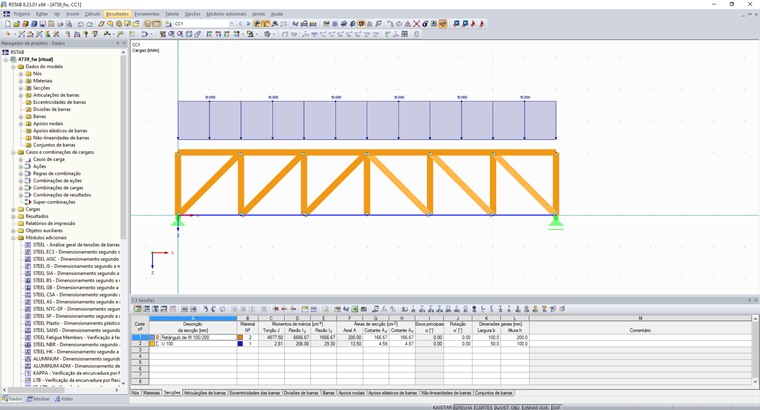Click the green roller support under the right truss node
This screenshot has height=410, width=760.
click(555, 222)
